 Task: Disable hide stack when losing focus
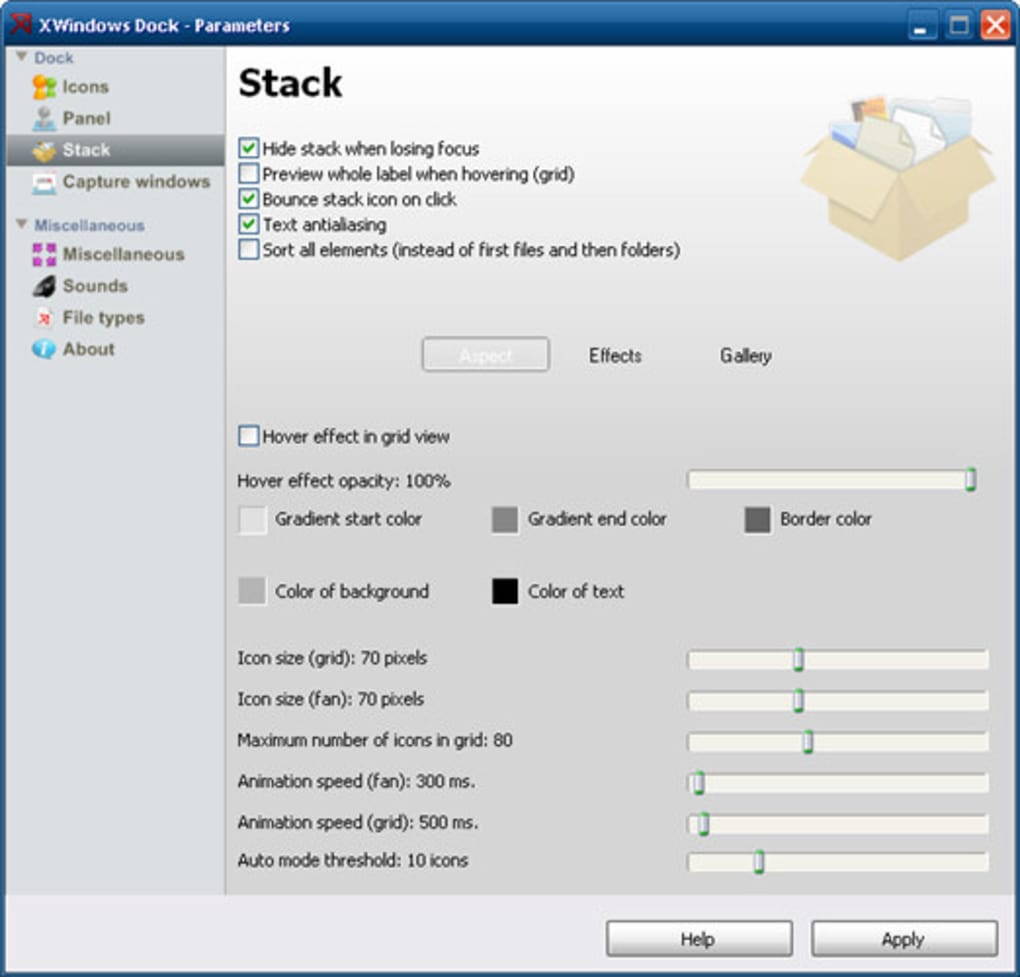[x=246, y=148]
